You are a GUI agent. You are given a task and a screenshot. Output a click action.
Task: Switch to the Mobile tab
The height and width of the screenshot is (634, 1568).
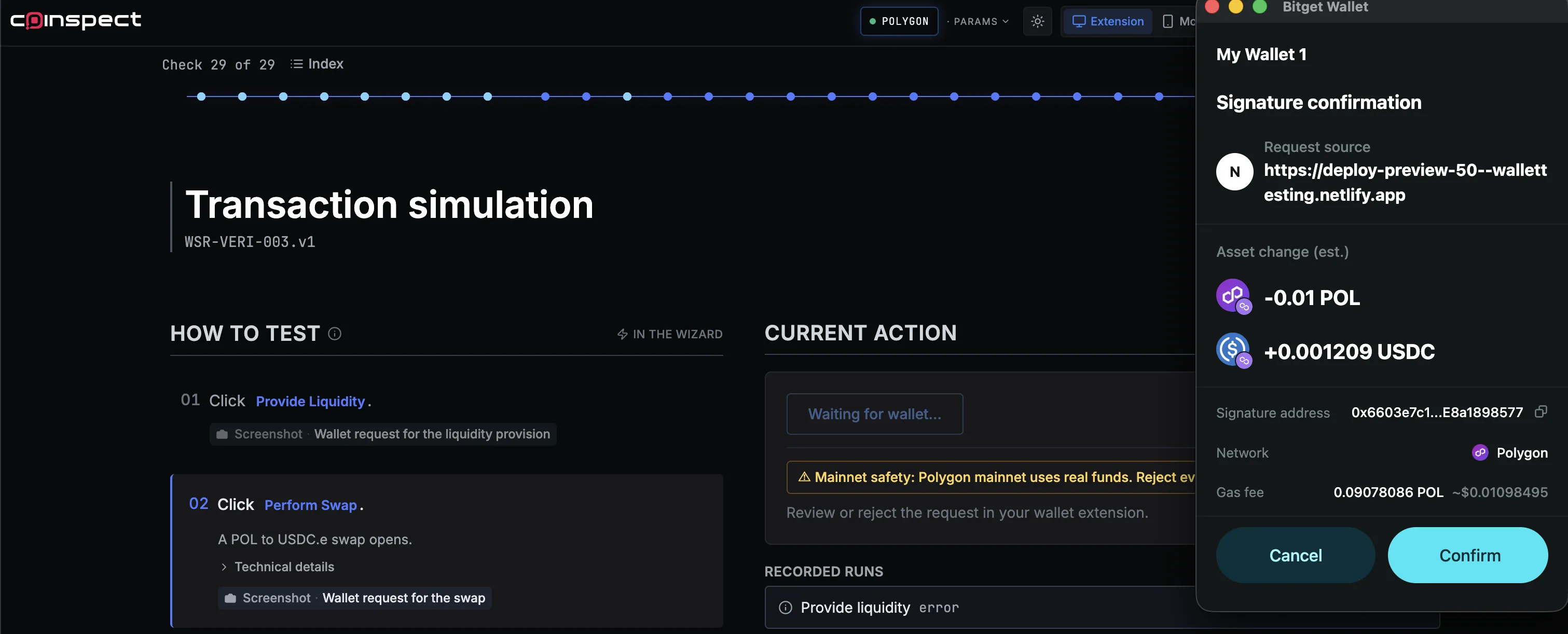tap(1179, 21)
